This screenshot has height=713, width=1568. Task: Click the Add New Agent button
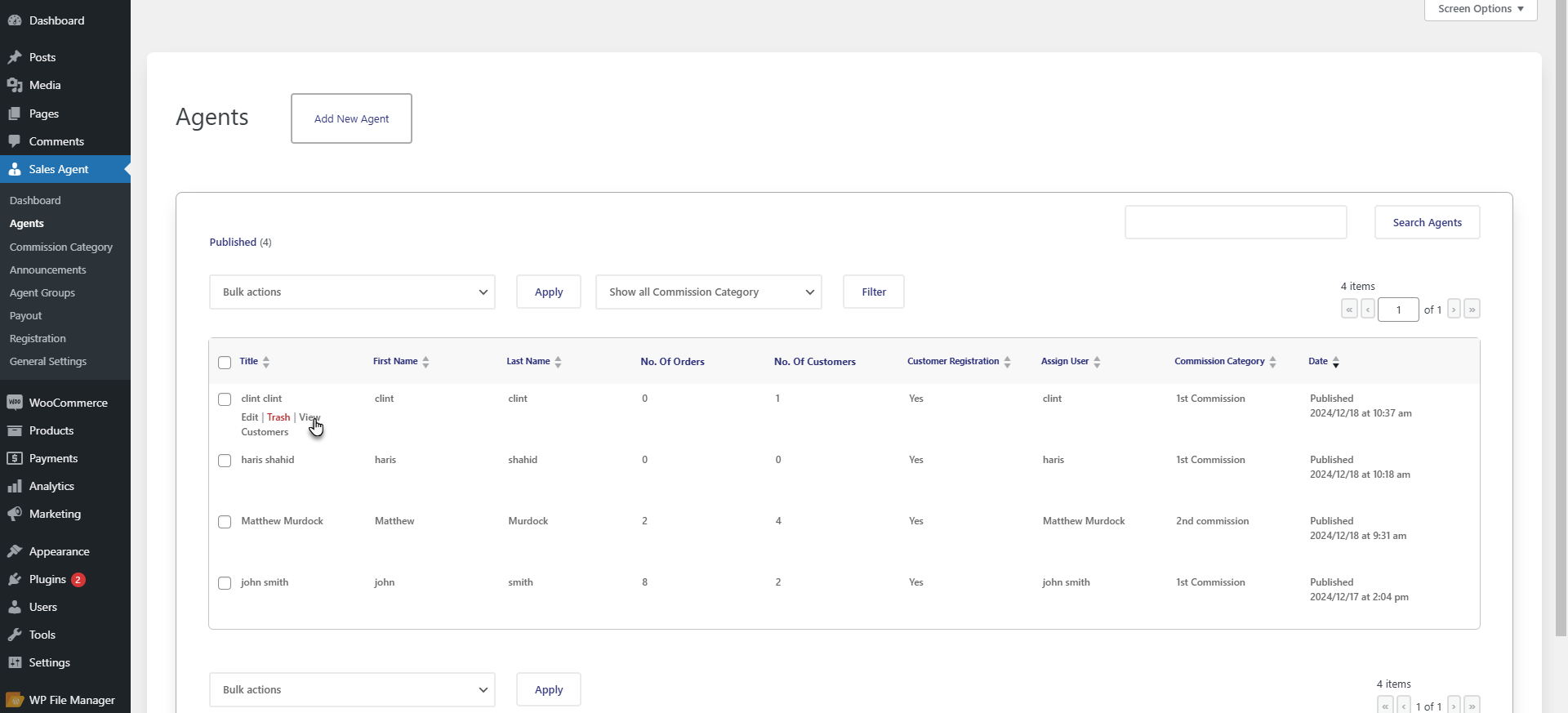pos(351,118)
